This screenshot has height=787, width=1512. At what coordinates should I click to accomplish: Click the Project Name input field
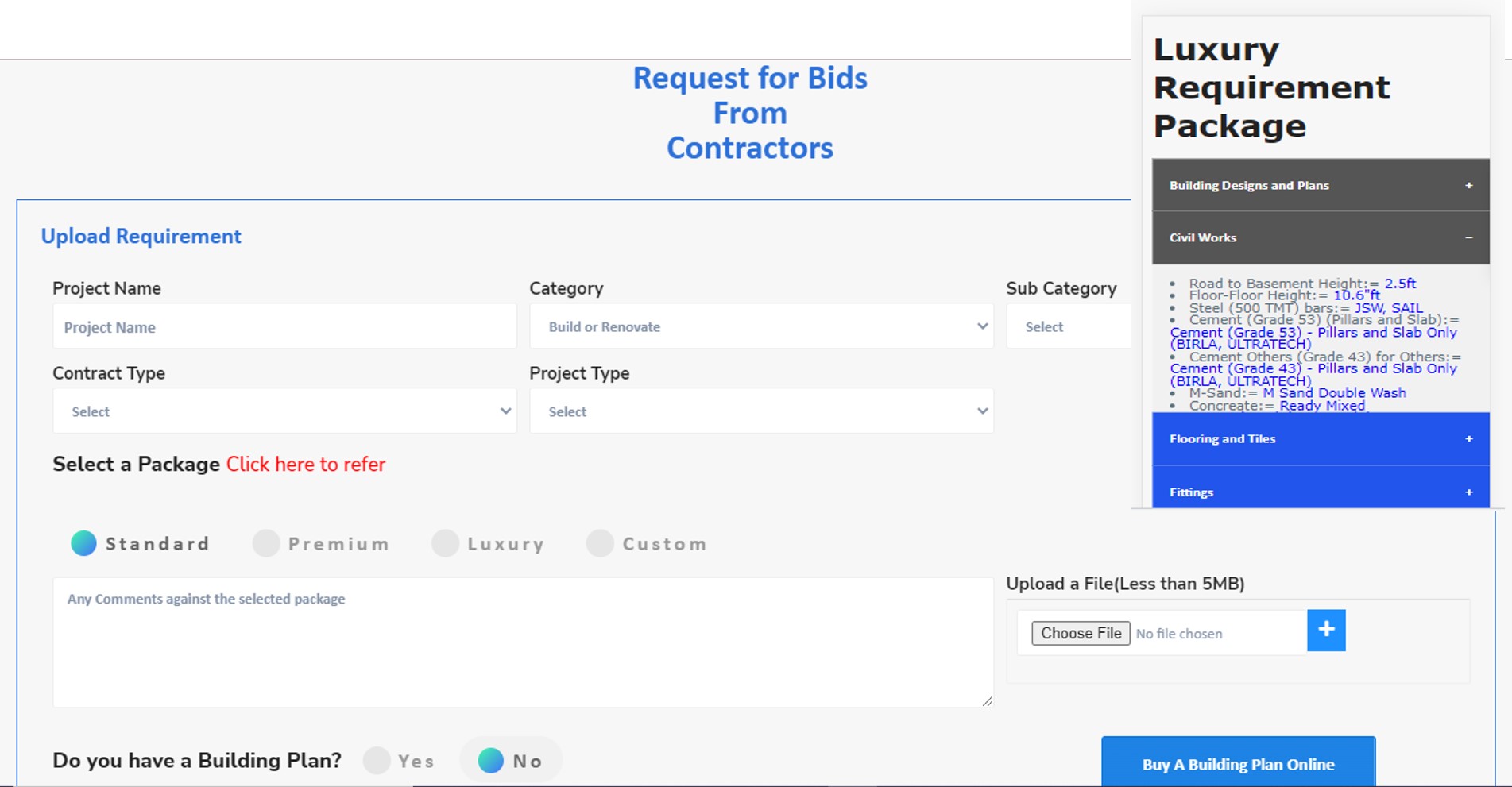(x=284, y=326)
